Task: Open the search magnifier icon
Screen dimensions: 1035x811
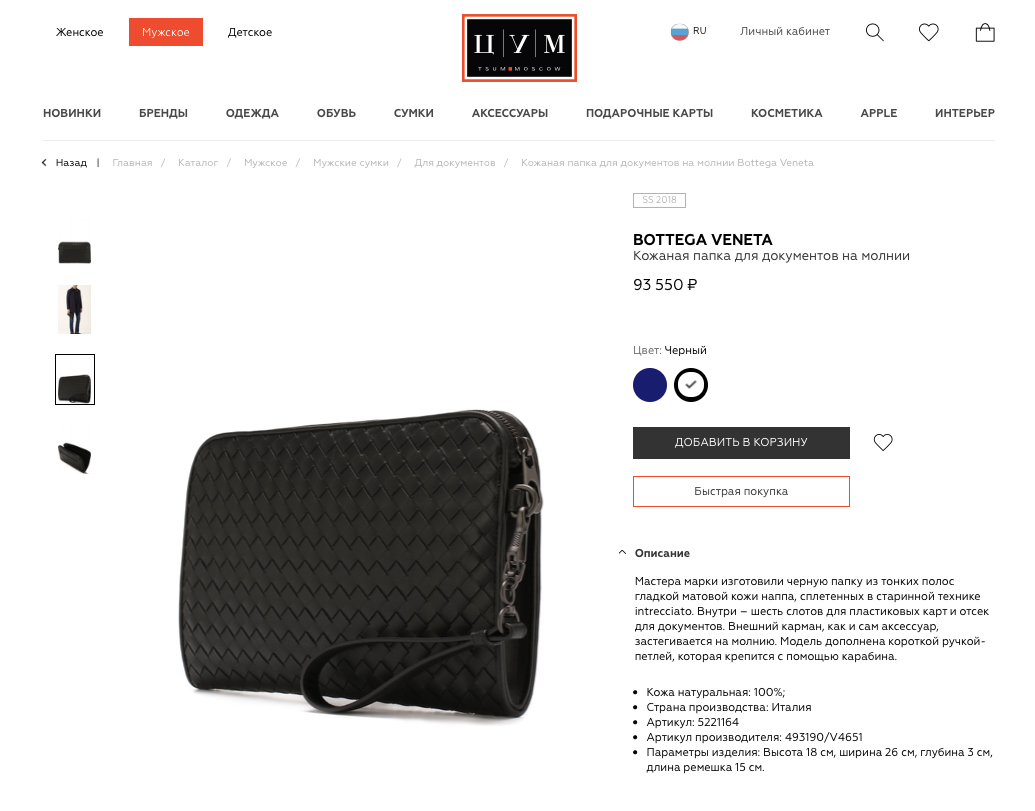Action: 875,32
